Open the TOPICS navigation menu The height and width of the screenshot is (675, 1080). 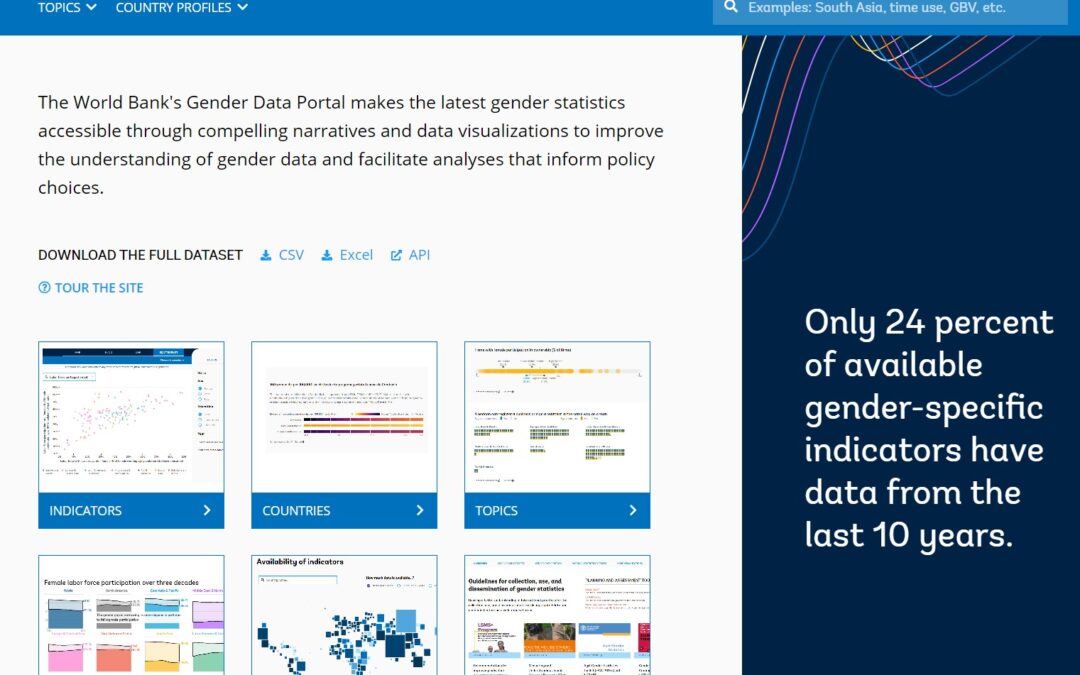point(67,8)
